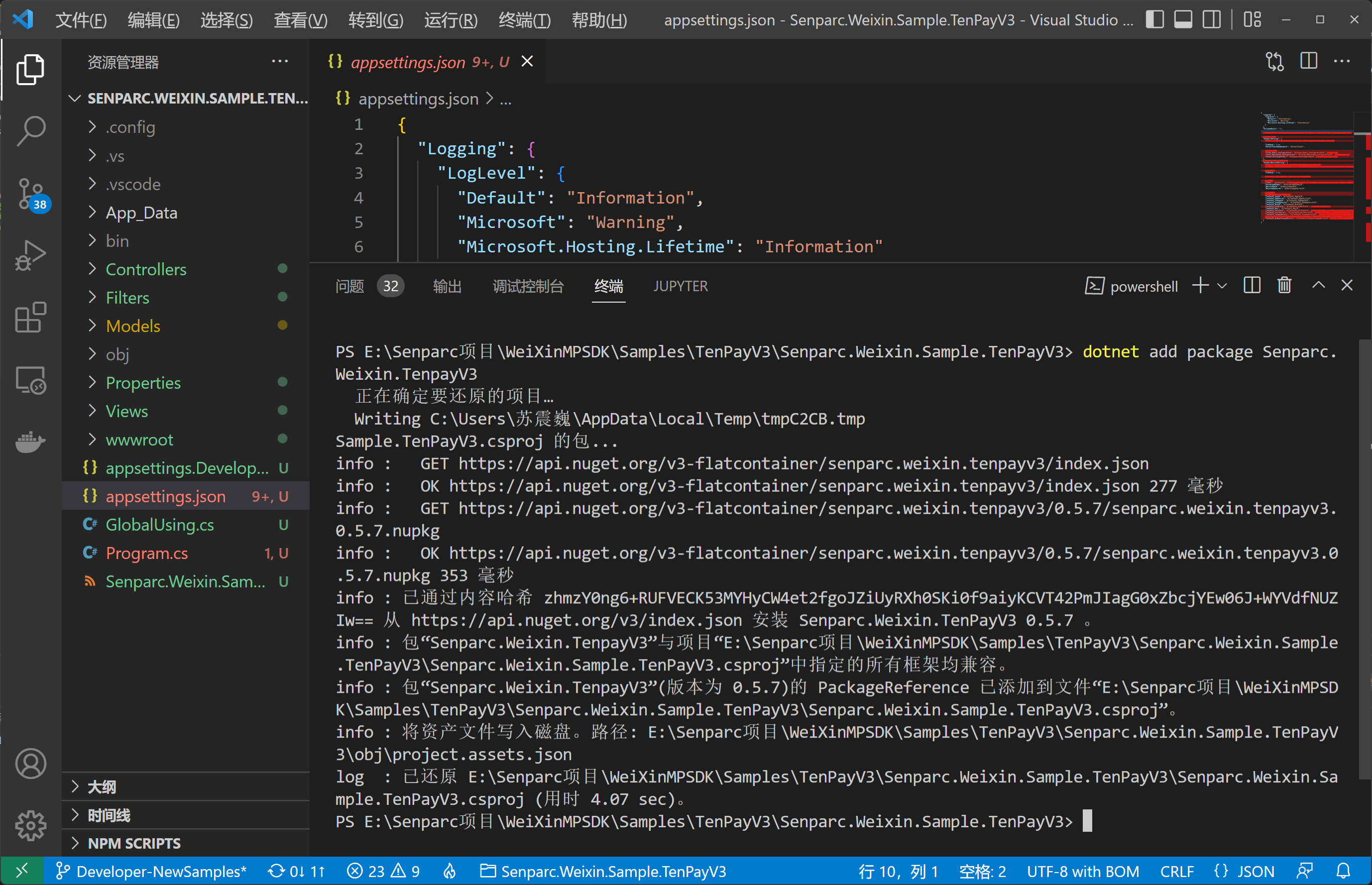Click the UTF-8 with BOM encoding selector
Screen dimensions: 1372x885
pyautogui.click(x=1082, y=871)
